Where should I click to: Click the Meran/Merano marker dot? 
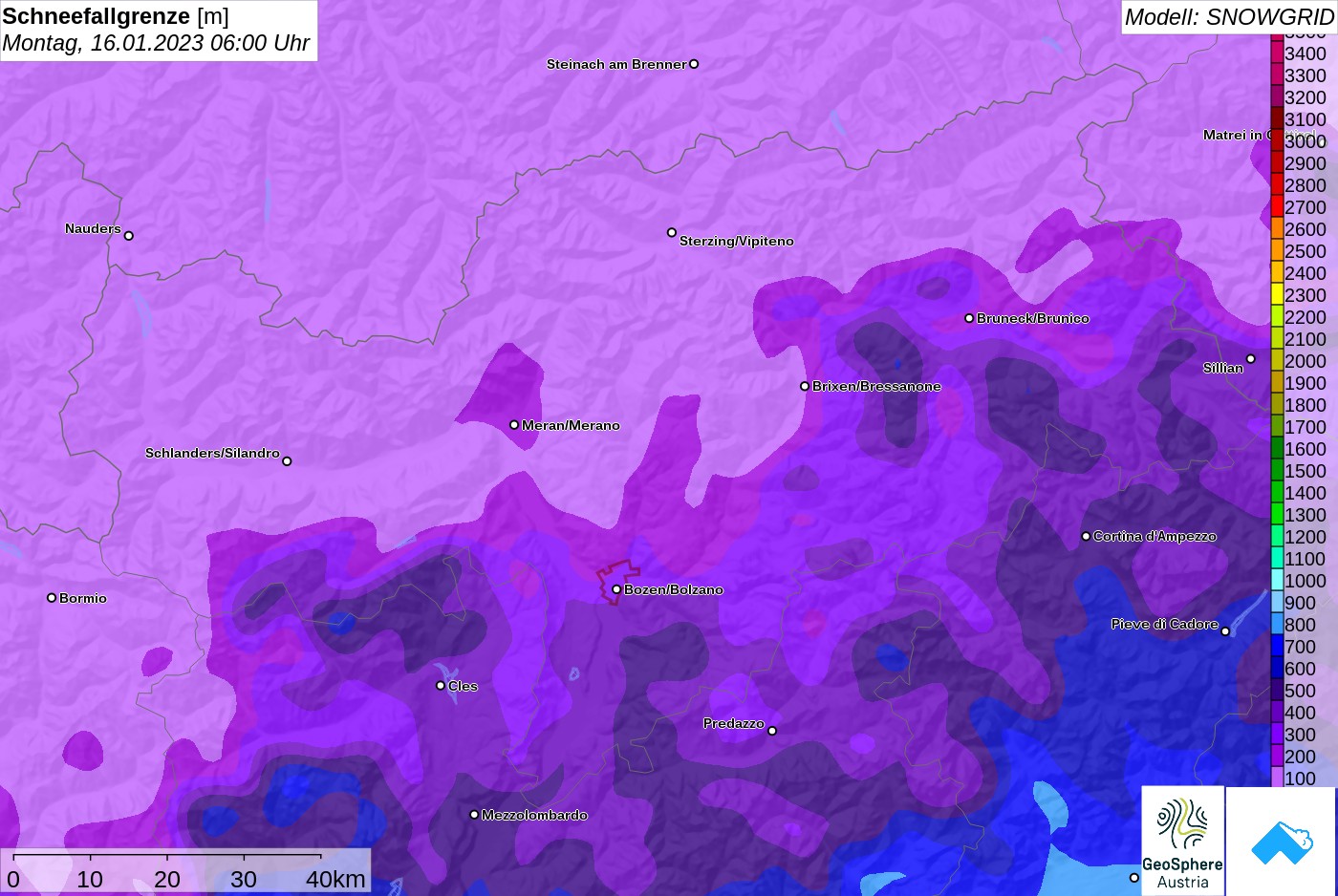click(514, 425)
